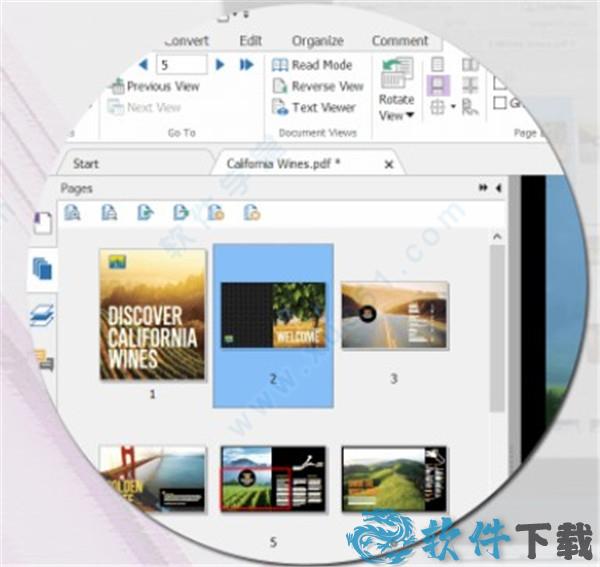600x567 pixels.
Task: Switch to the Start document tab
Action: click(87, 164)
